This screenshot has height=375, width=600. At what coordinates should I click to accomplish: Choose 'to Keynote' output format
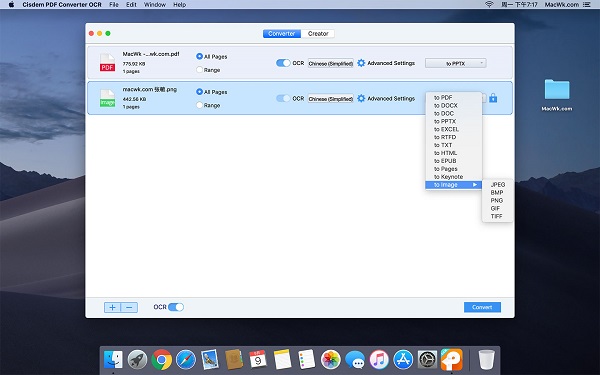point(453,177)
